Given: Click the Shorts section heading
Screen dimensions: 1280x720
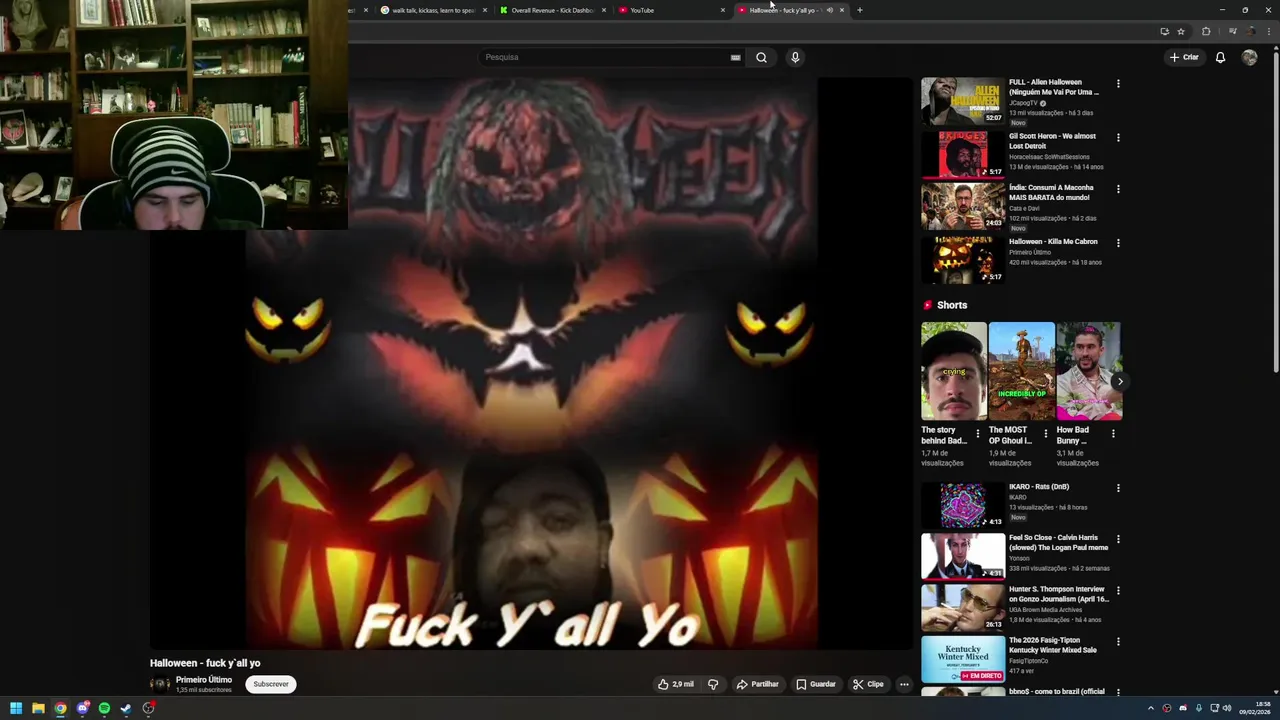Looking at the screenshot, I should 952,305.
